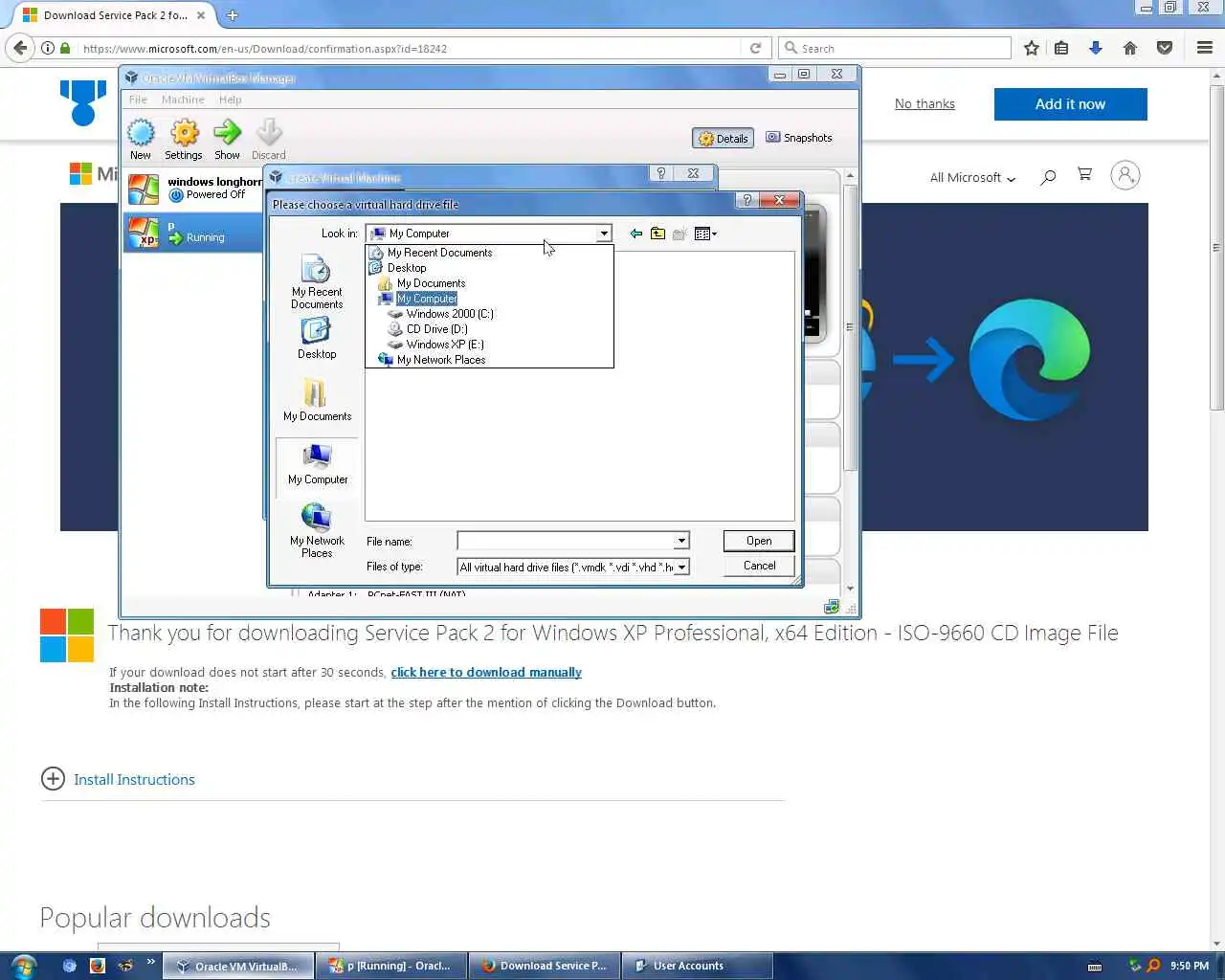The width and height of the screenshot is (1225, 980).
Task: Click the Firefox back button
Action: point(21,48)
